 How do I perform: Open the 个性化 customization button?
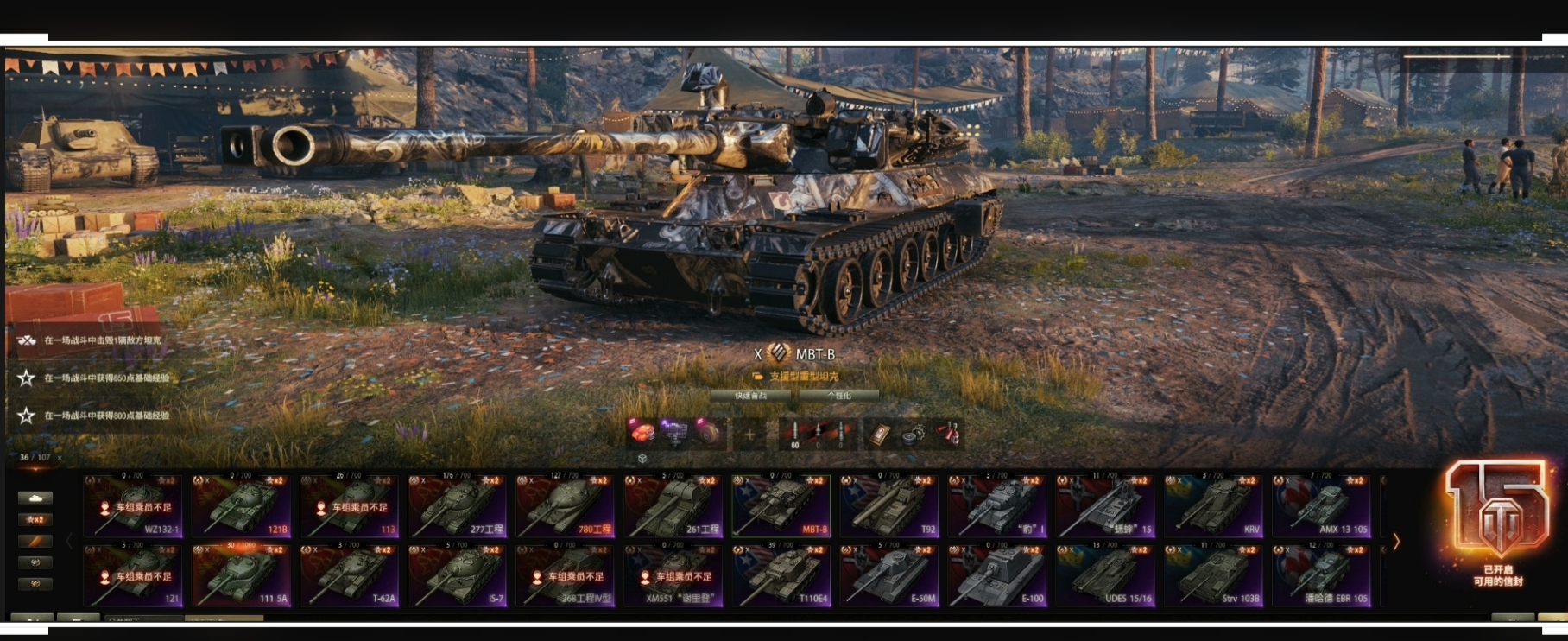click(839, 396)
